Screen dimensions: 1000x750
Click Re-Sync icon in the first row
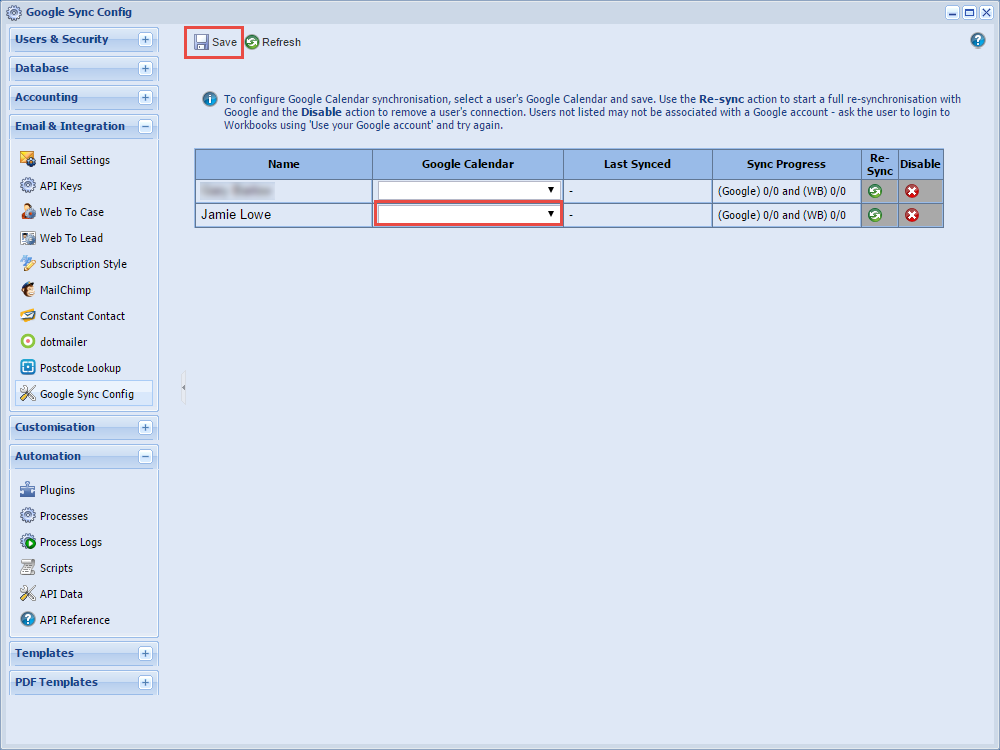(875, 191)
